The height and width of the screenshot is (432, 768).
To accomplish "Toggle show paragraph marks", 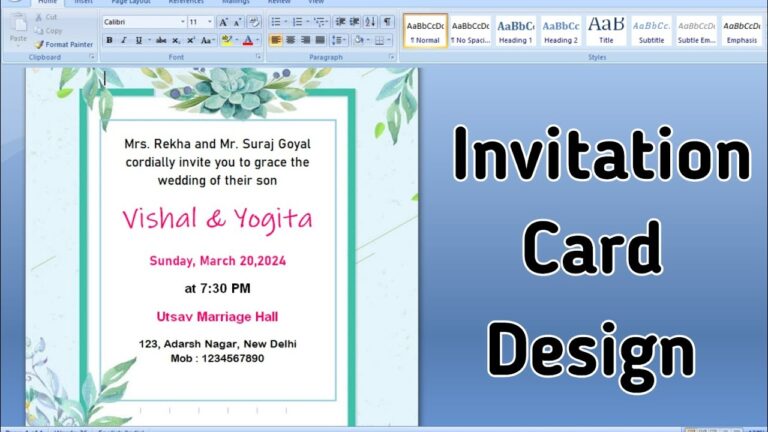I will (387, 21).
